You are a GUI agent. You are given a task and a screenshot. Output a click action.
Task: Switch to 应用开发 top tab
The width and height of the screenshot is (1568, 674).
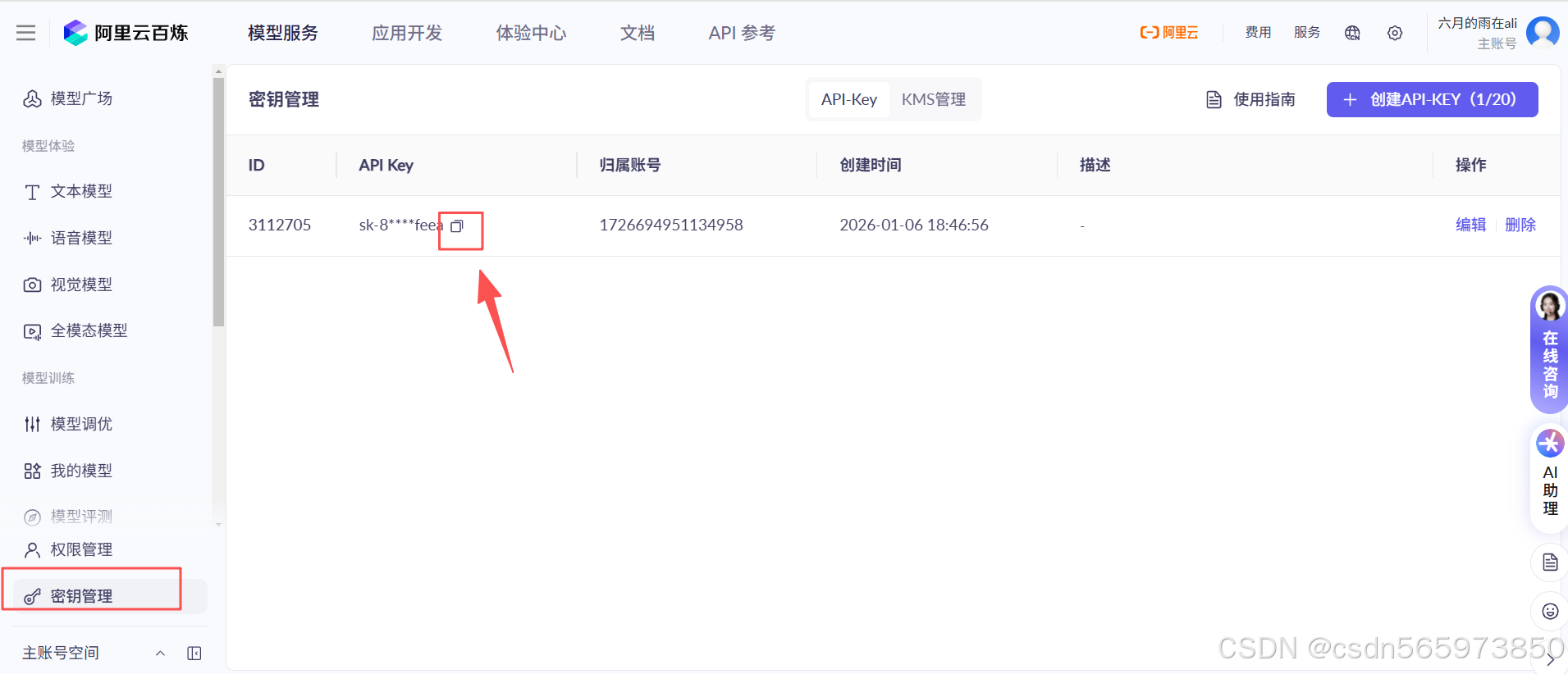(x=407, y=33)
